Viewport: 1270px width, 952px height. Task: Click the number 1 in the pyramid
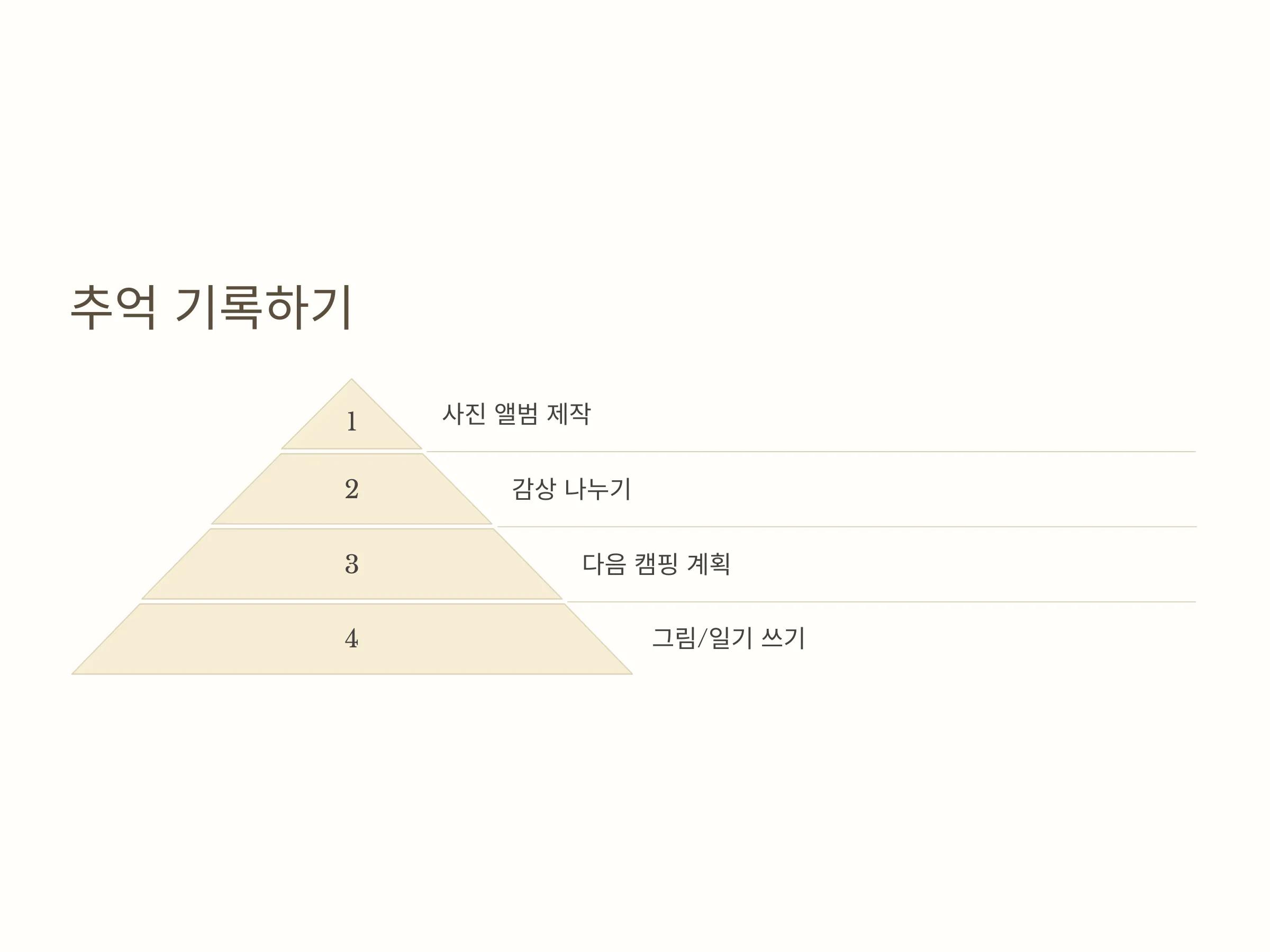pos(352,421)
